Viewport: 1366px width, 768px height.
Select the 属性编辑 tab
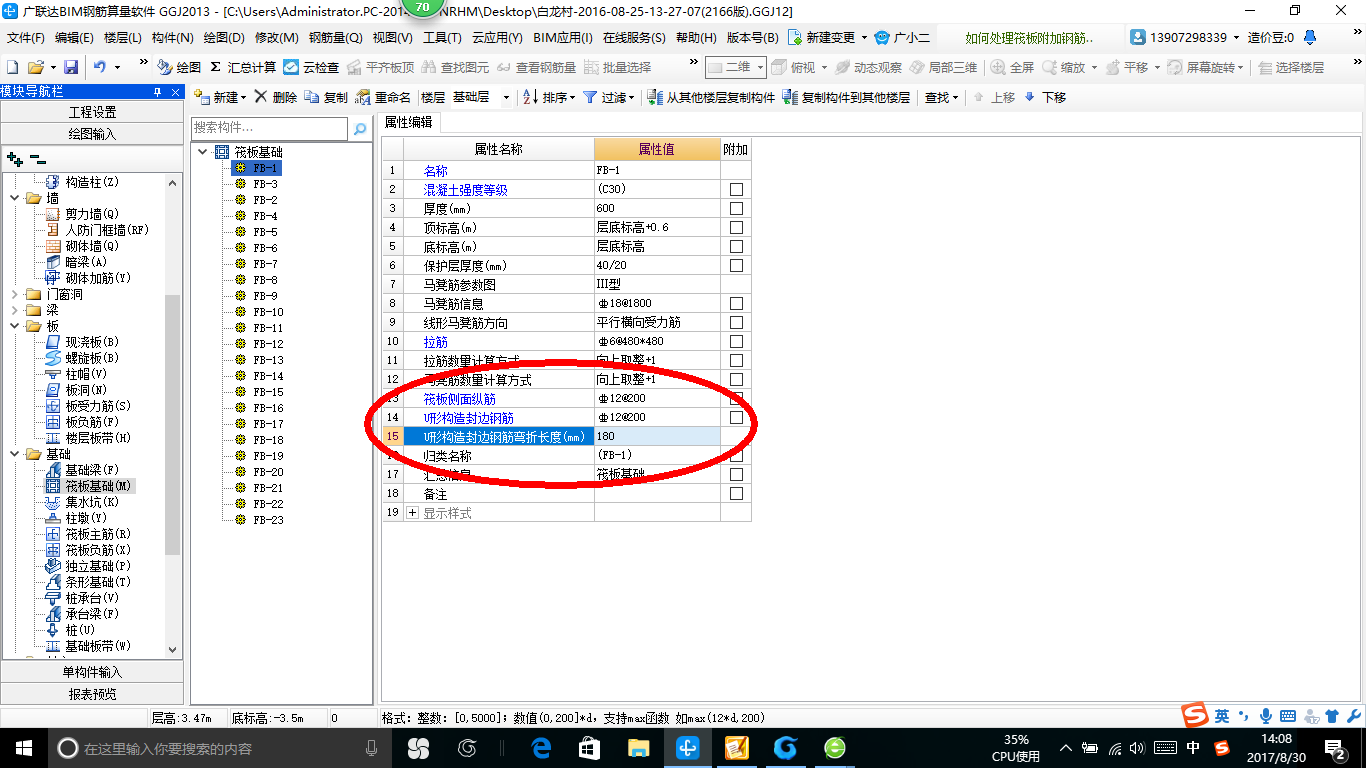[408, 122]
